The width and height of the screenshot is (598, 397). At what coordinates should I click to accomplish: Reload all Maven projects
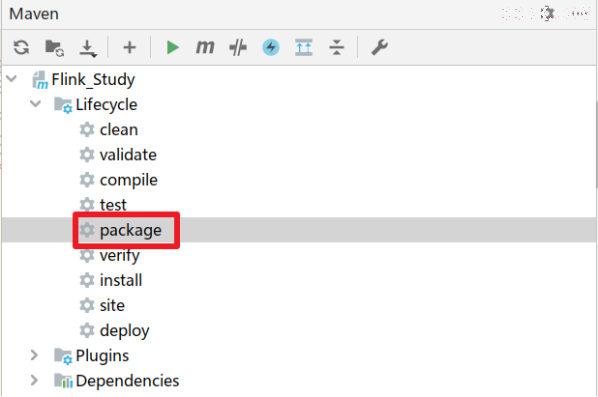(21, 48)
